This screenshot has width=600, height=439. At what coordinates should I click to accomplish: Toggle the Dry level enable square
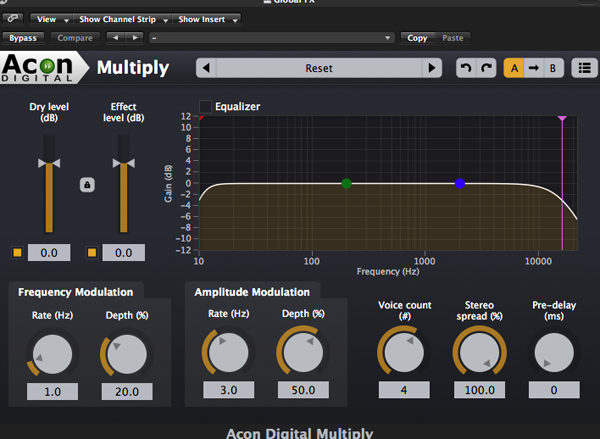(x=18, y=253)
